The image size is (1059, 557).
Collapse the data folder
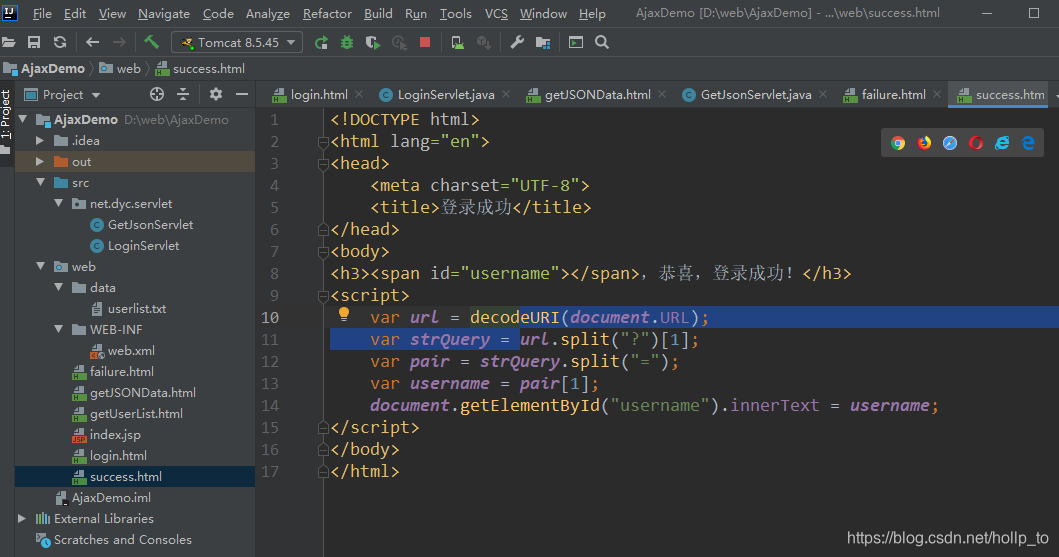[x=59, y=287]
